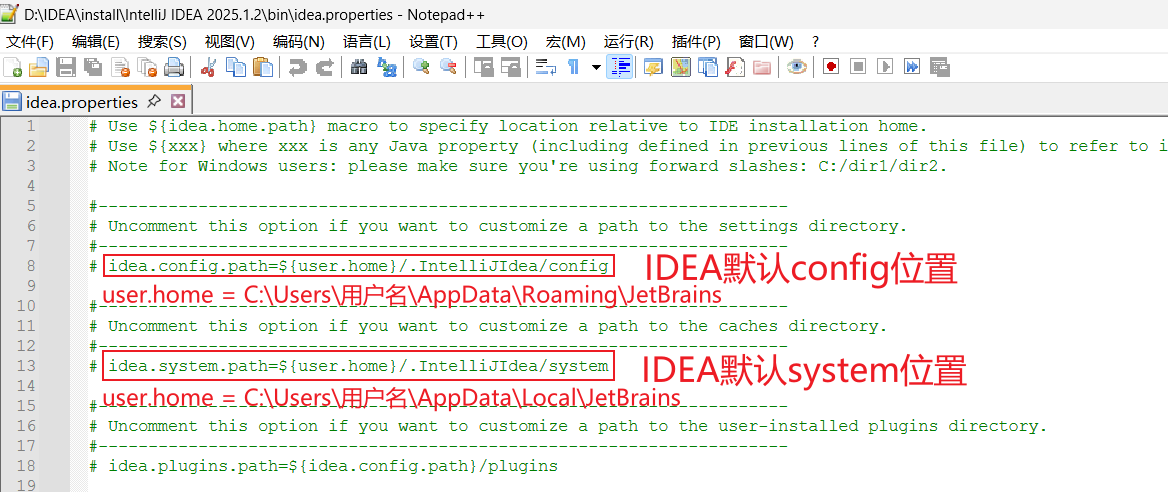The width and height of the screenshot is (1168, 492).
Task: Play back the recorded macro
Action: (x=885, y=68)
